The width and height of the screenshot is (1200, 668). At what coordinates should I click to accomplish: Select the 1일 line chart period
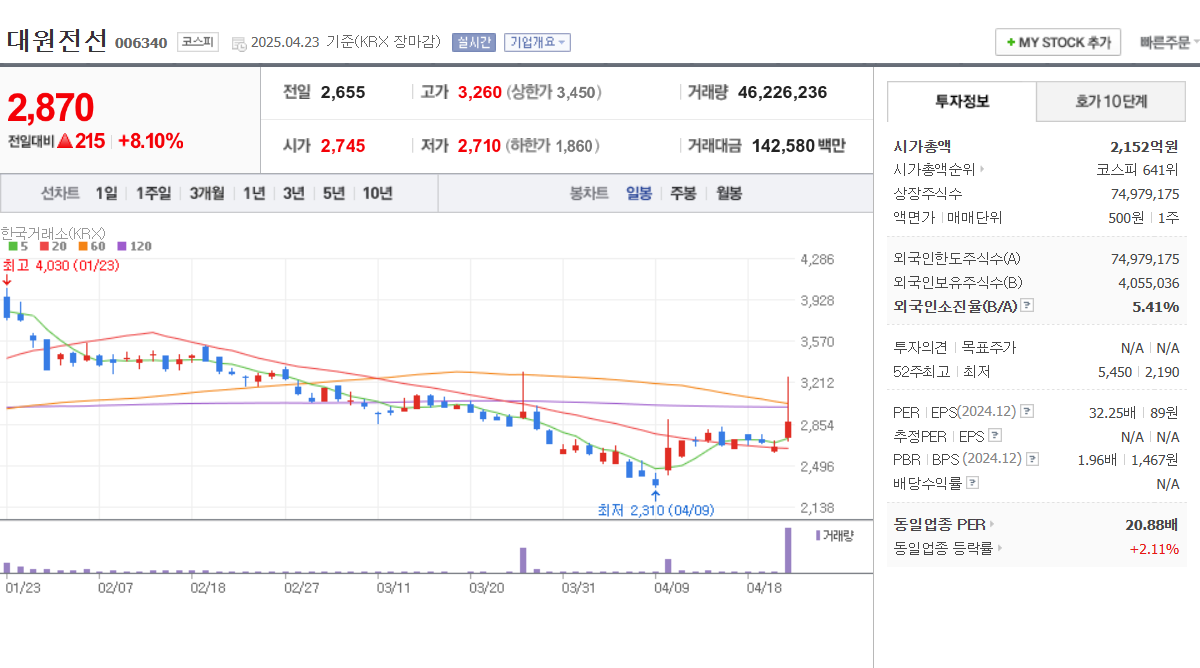(x=106, y=193)
